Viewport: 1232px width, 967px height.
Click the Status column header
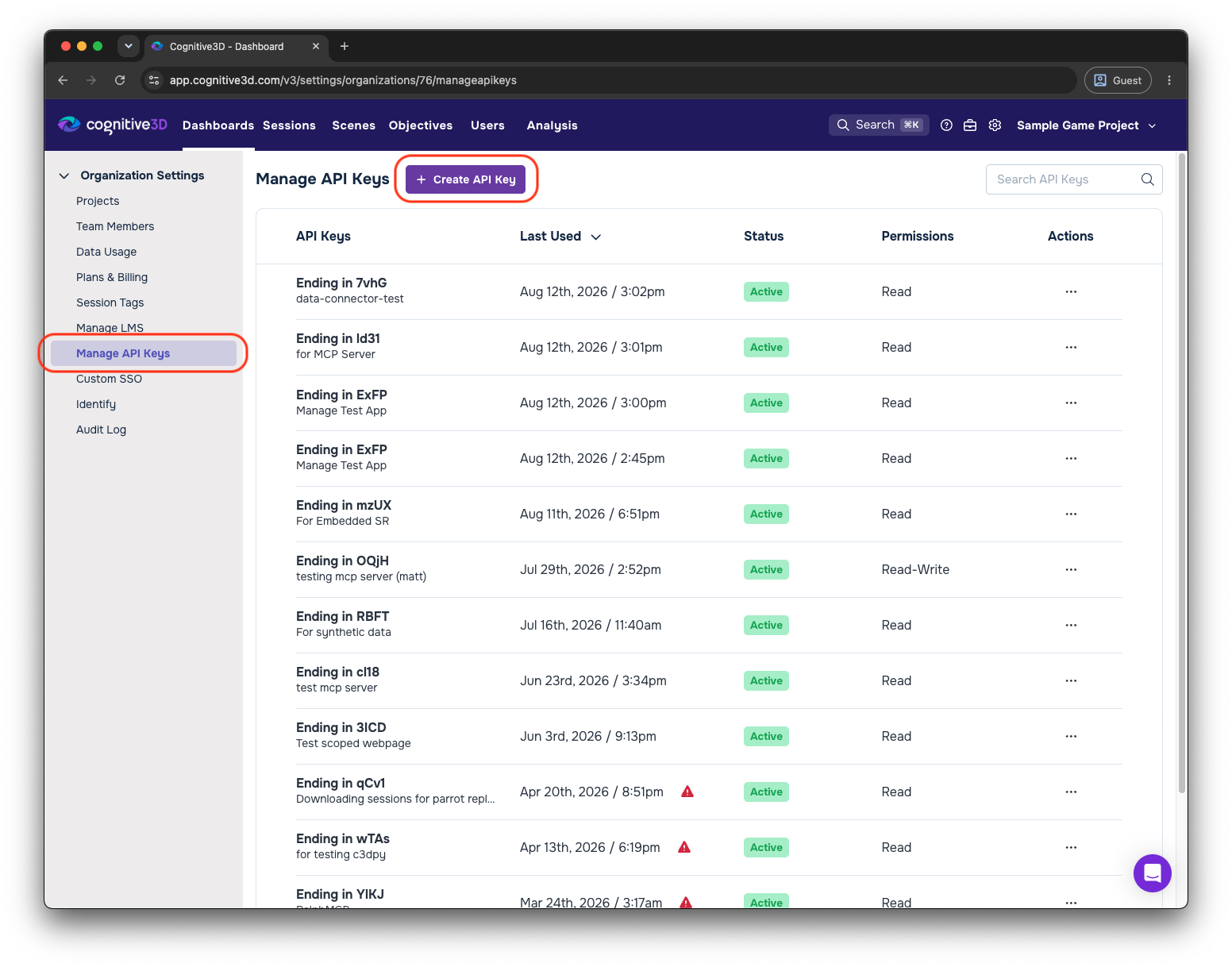point(764,236)
